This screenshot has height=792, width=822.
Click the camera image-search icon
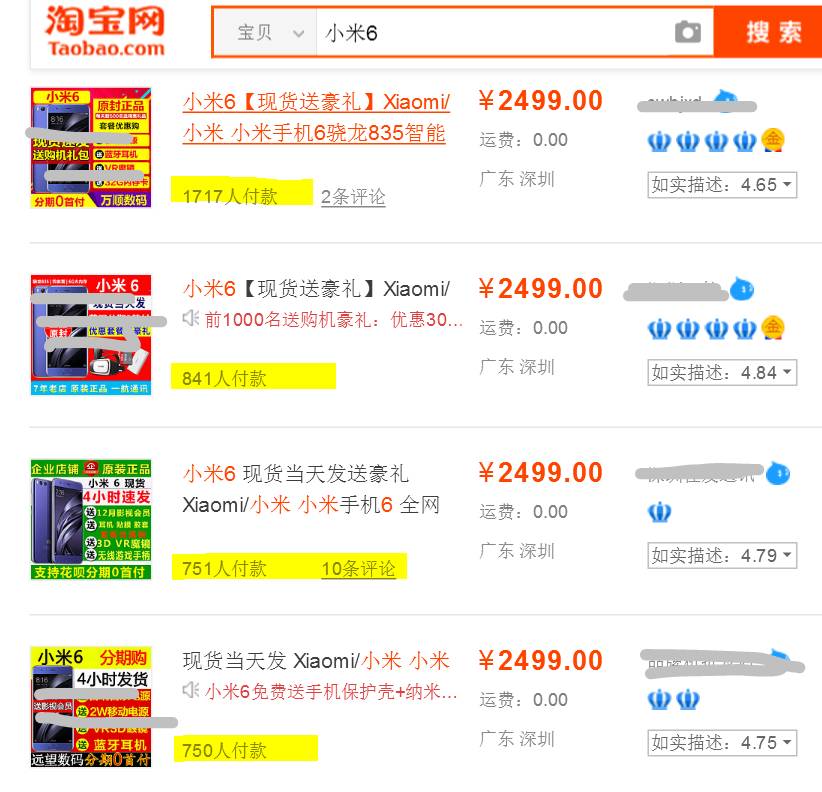click(x=688, y=32)
